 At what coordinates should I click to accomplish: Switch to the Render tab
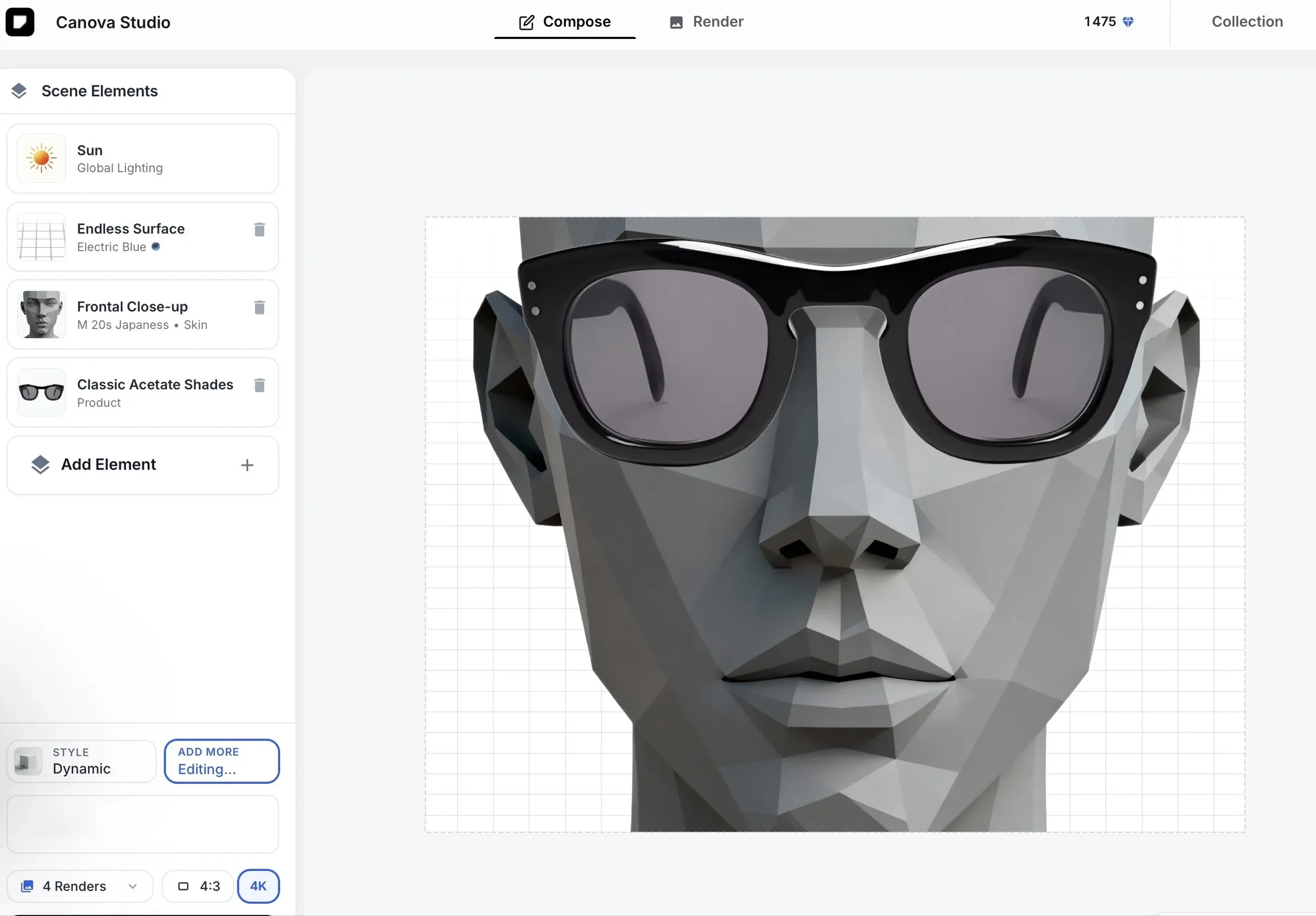[706, 22]
